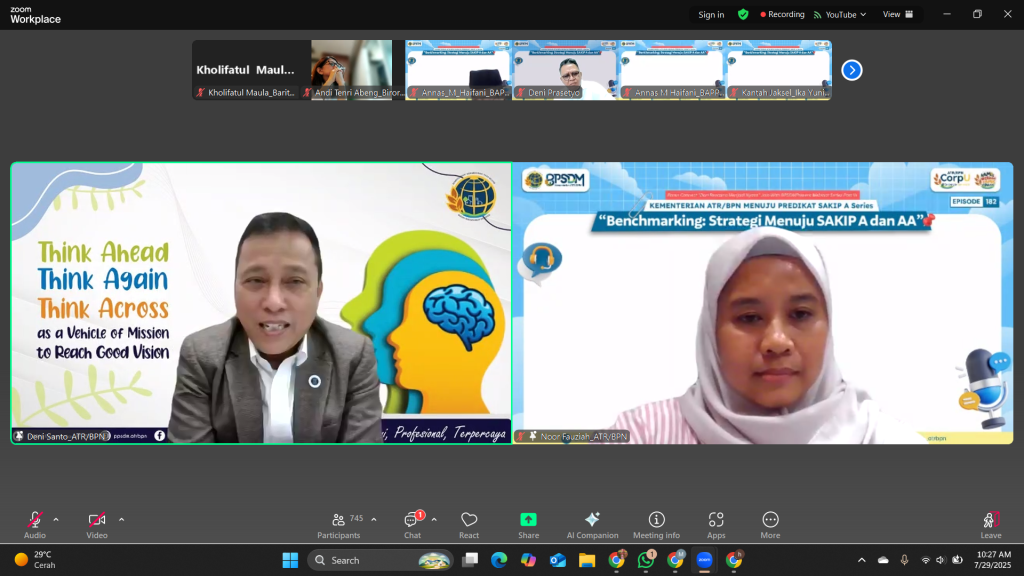Image resolution: width=1024 pixels, height=576 pixels.
Task: Open the Apps panel
Action: [716, 524]
